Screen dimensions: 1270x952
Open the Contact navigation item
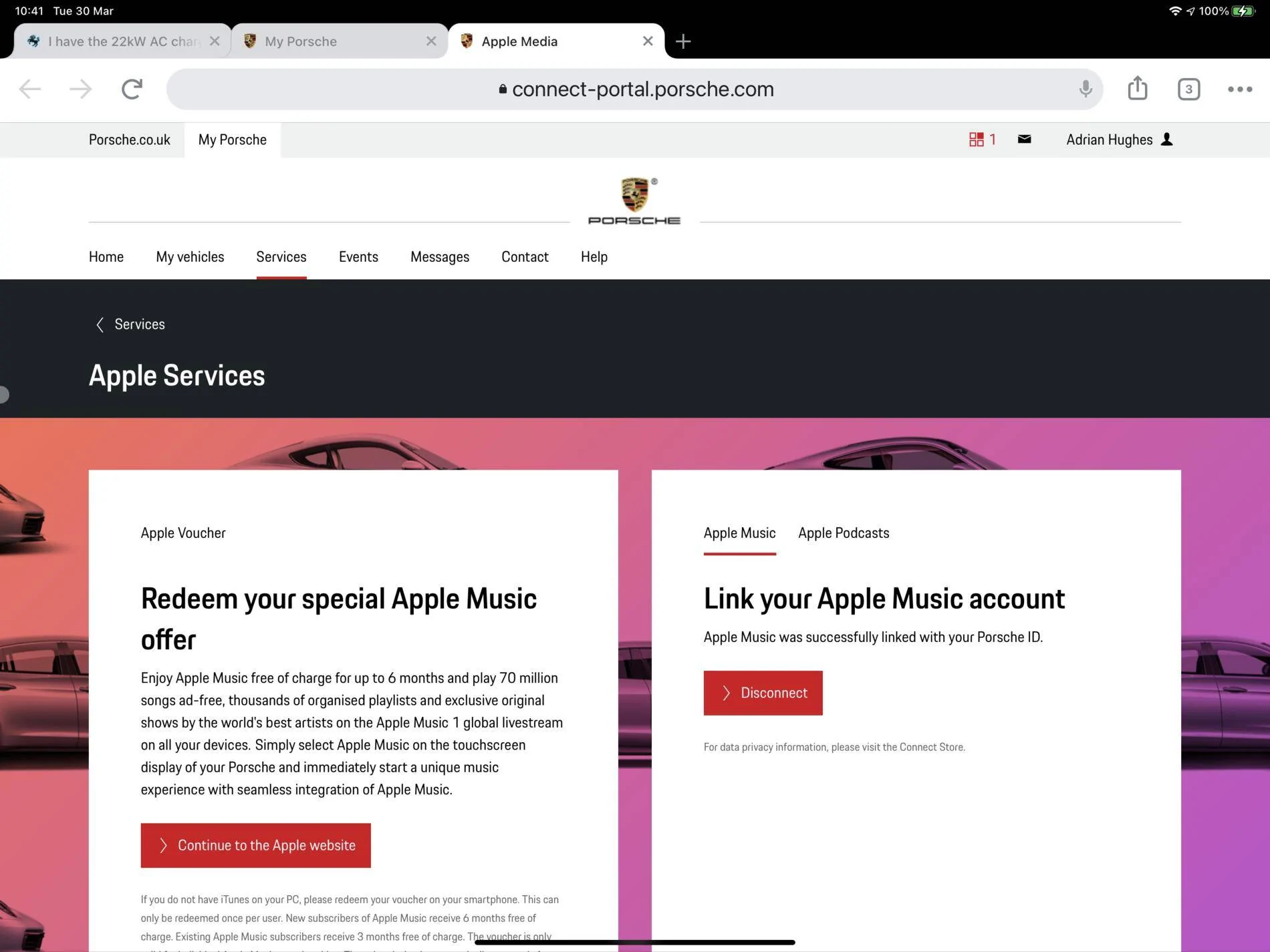[525, 257]
